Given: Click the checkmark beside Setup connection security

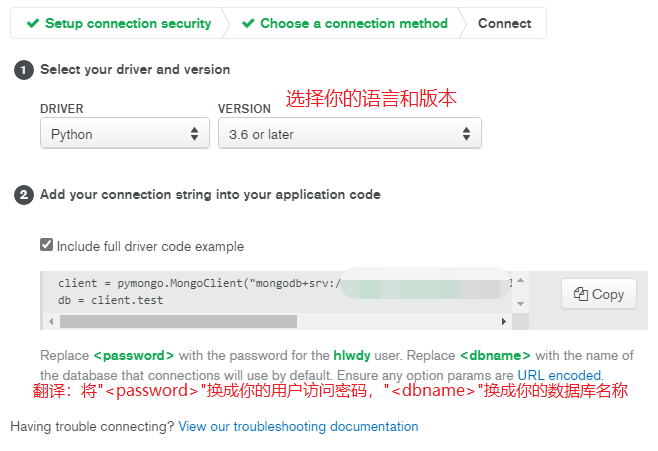Looking at the screenshot, I should point(33,23).
